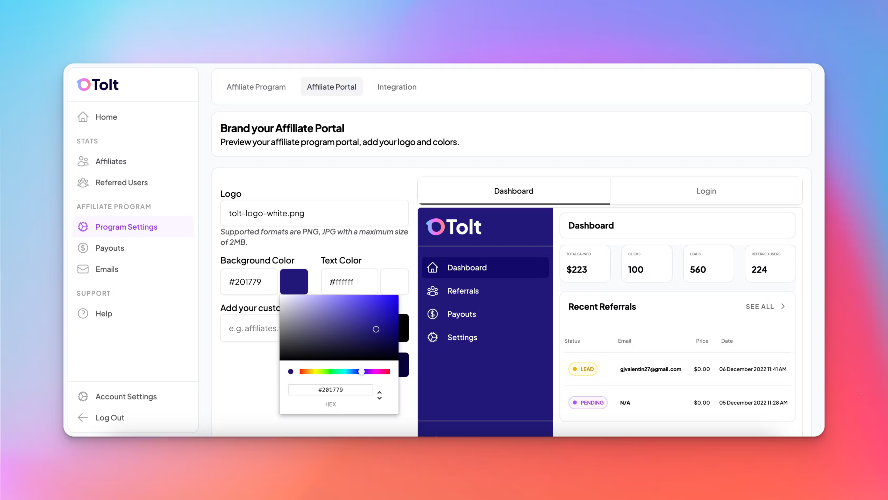Click the Affiliates people icon
Image resolution: width=888 pixels, height=500 pixels.
pyautogui.click(x=83, y=161)
